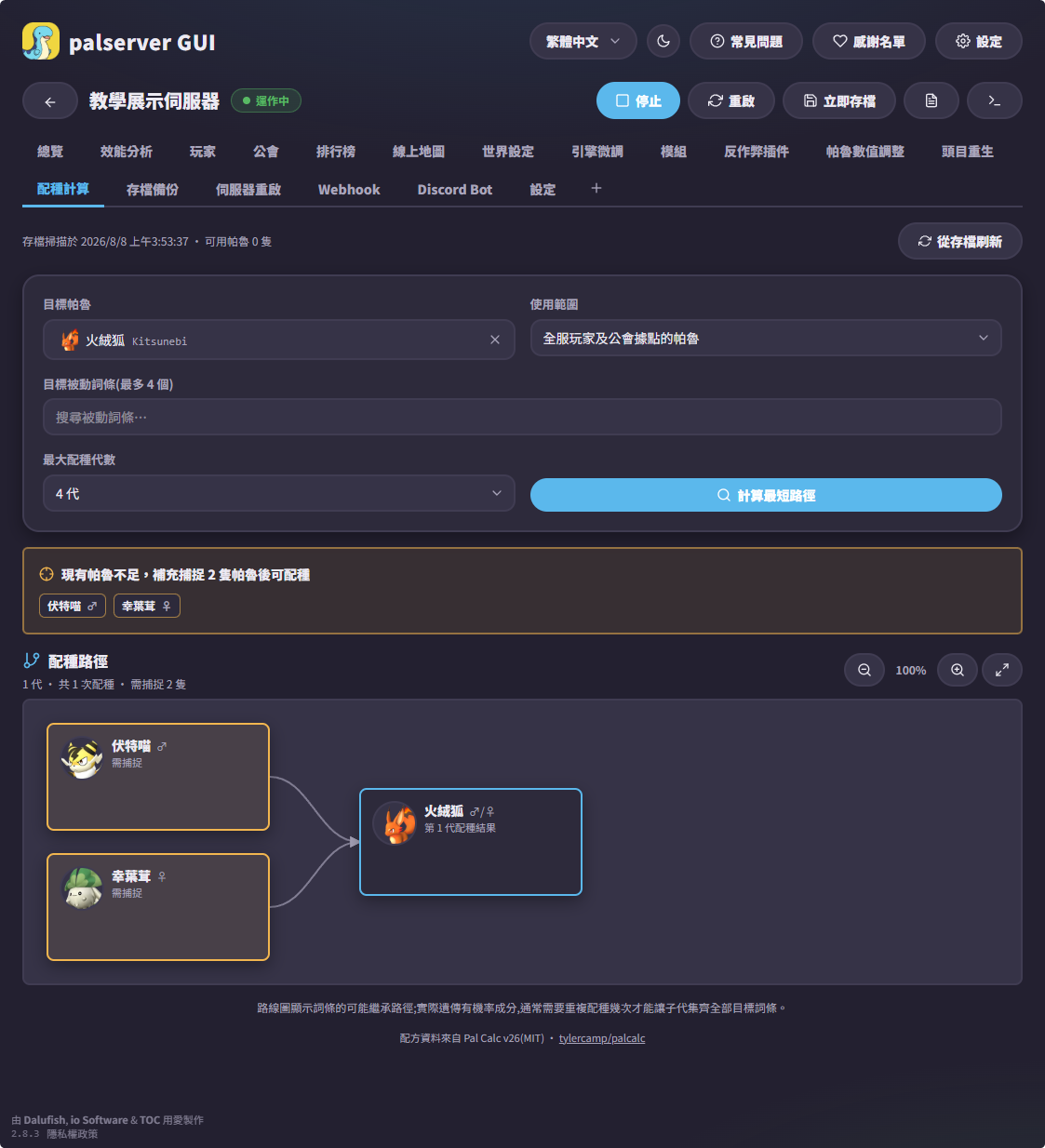The height and width of the screenshot is (1148, 1045).
Task: Open the tylercamp/palcalc link
Action: [602, 1038]
